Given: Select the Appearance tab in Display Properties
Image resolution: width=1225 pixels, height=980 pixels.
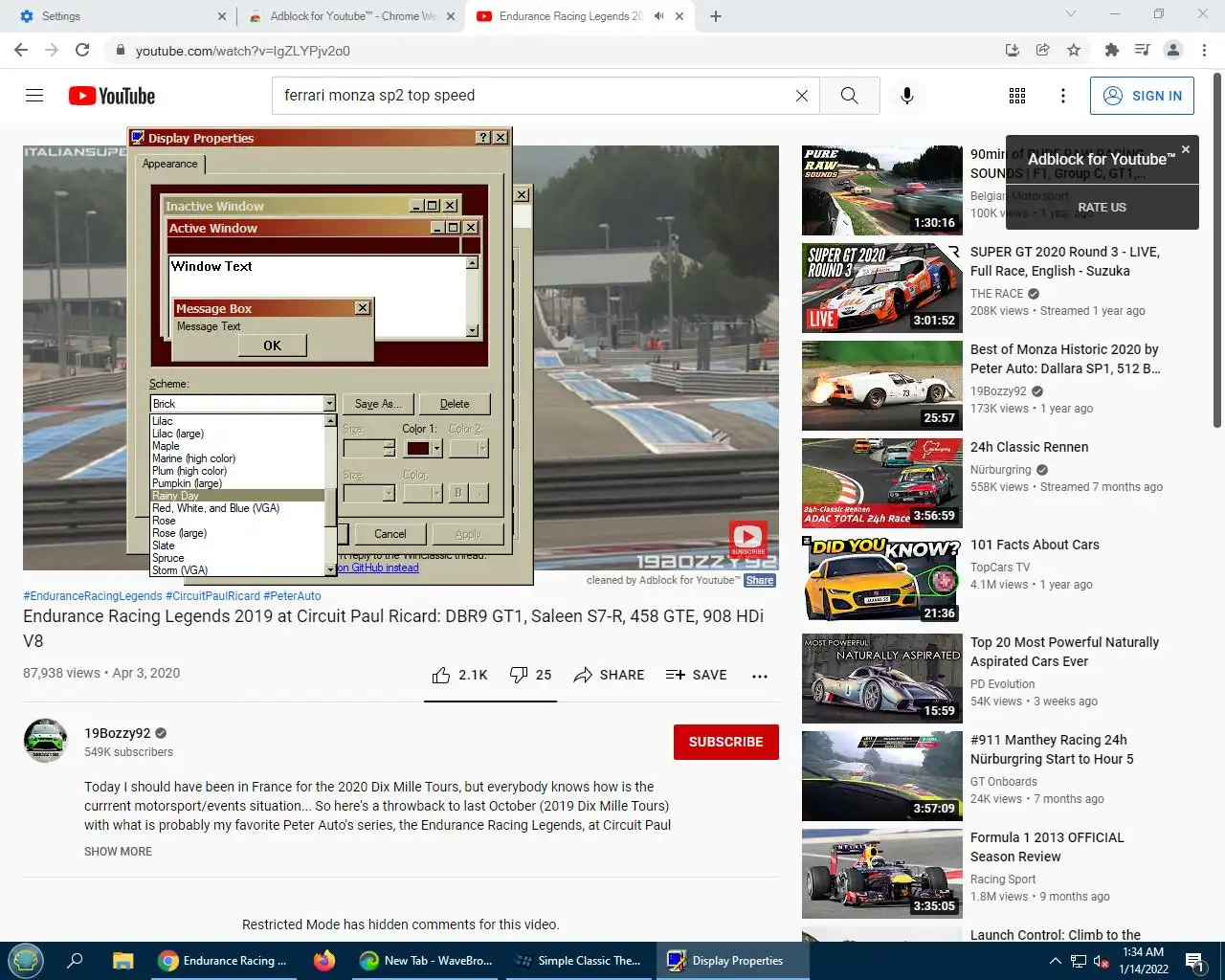Looking at the screenshot, I should [x=169, y=164].
